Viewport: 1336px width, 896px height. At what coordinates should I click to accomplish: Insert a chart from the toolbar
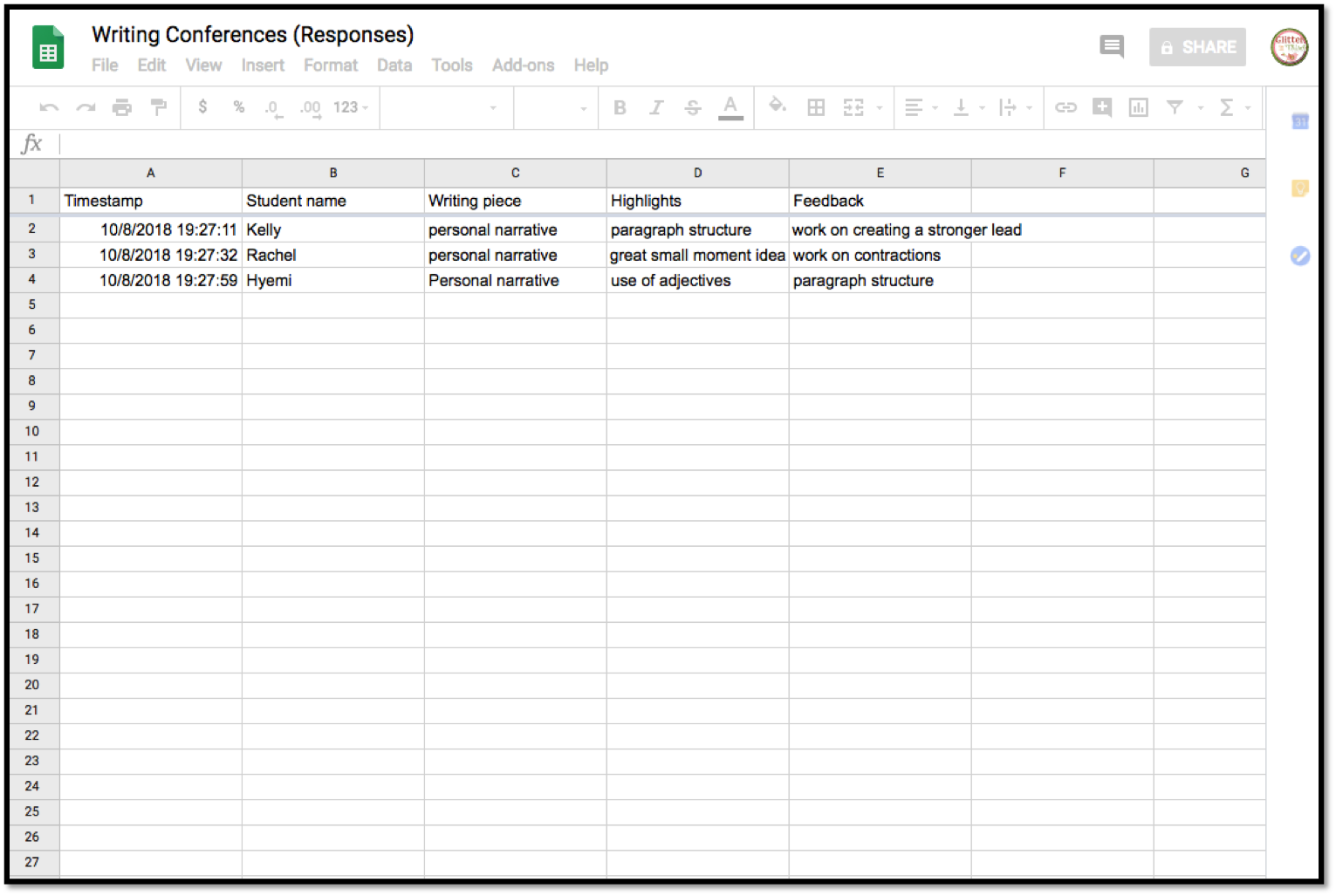(x=1138, y=107)
